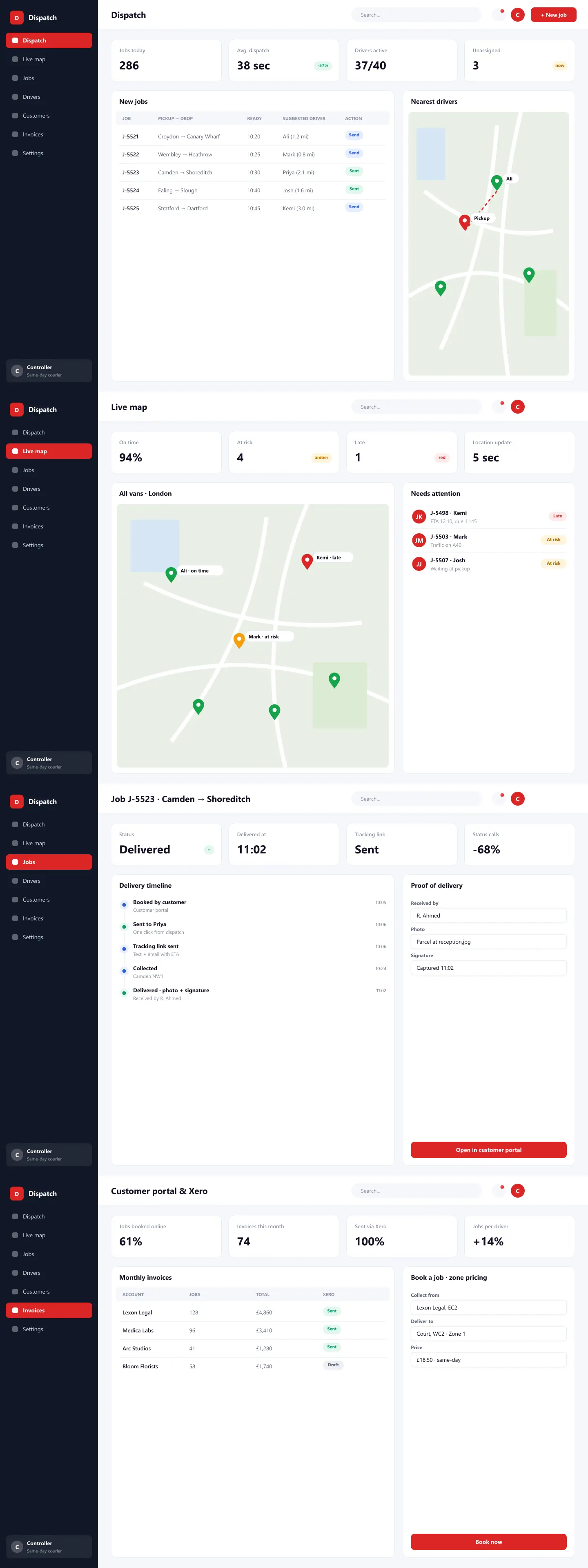Click the user avatar beside New job button
The image size is (588, 1568).
coord(518,15)
